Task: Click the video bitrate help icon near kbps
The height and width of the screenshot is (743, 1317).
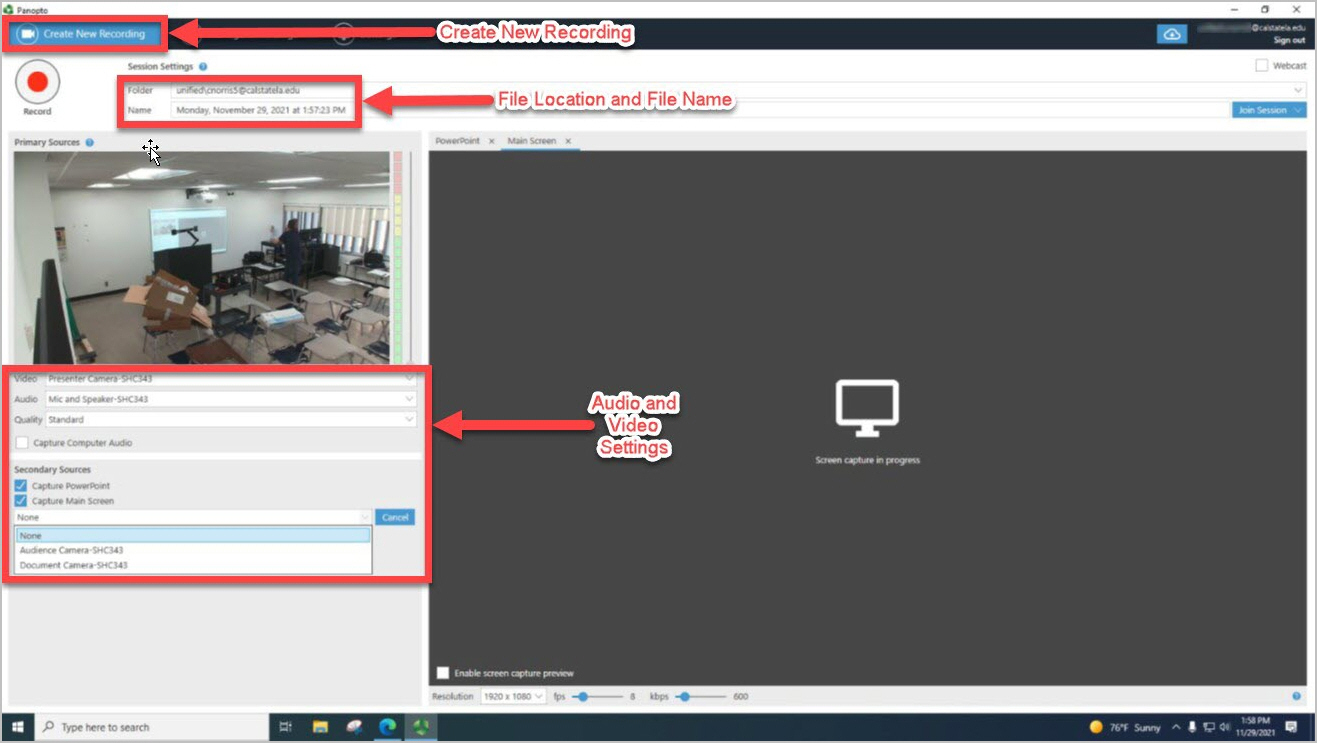Action: (x=1298, y=696)
